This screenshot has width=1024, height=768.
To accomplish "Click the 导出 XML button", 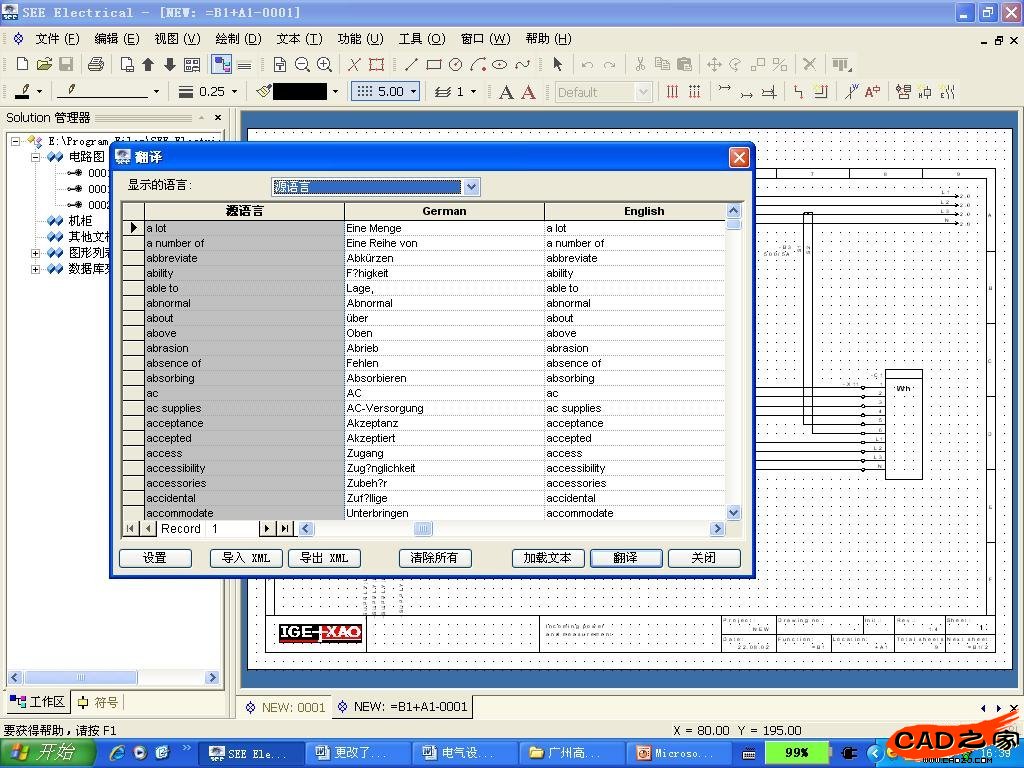I will (x=324, y=558).
